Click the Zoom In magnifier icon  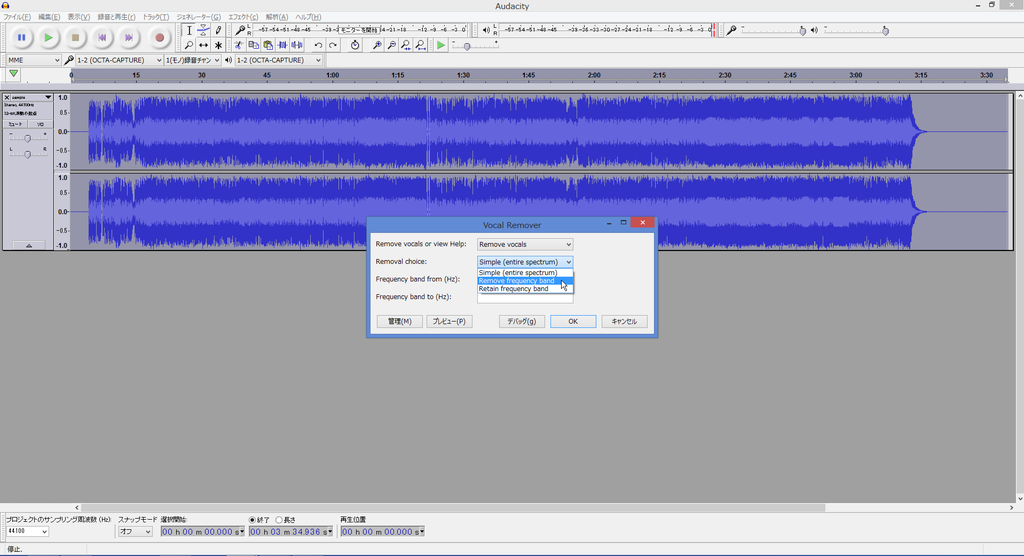377,45
